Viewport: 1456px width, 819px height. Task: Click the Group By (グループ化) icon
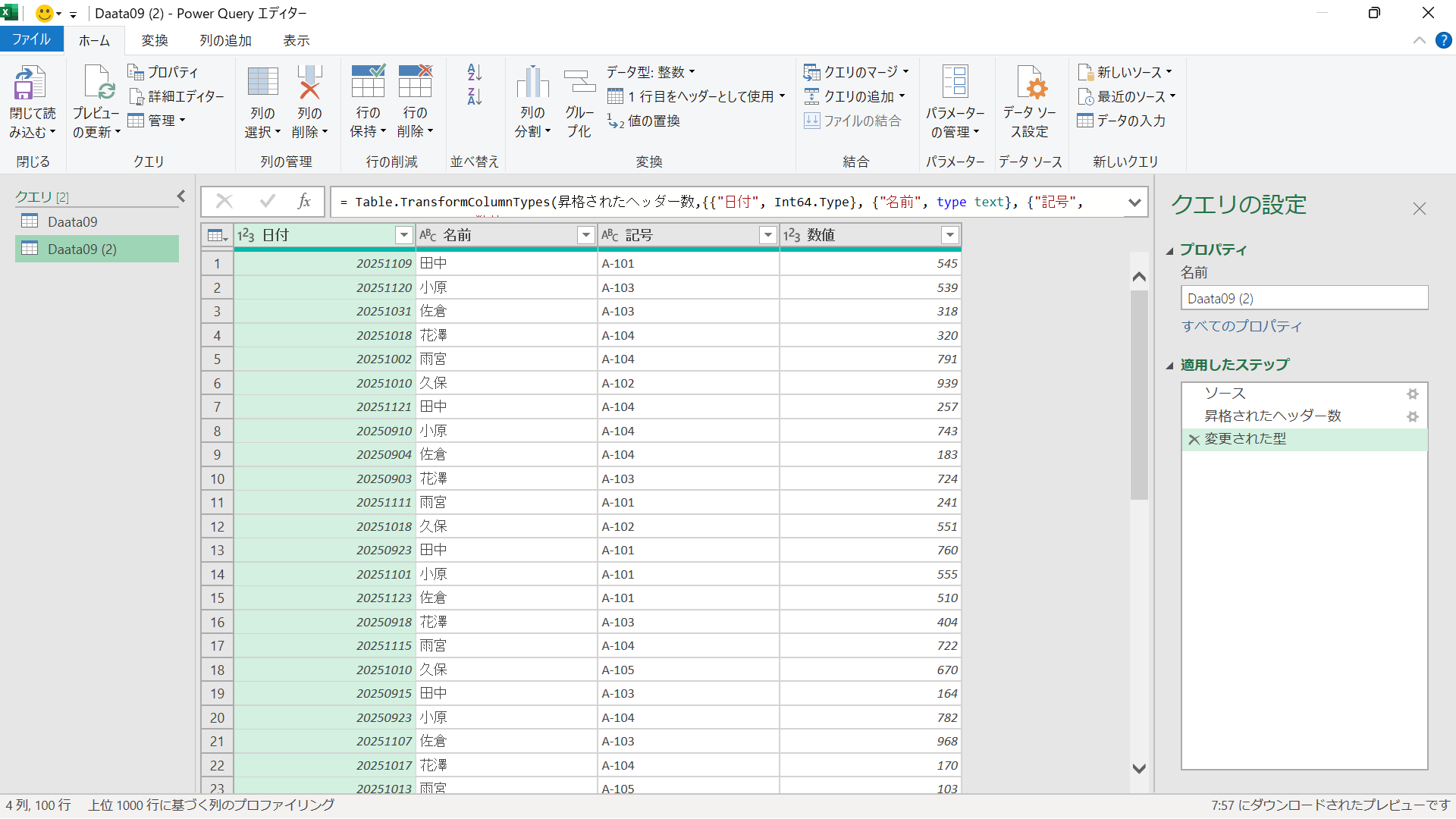(x=579, y=82)
